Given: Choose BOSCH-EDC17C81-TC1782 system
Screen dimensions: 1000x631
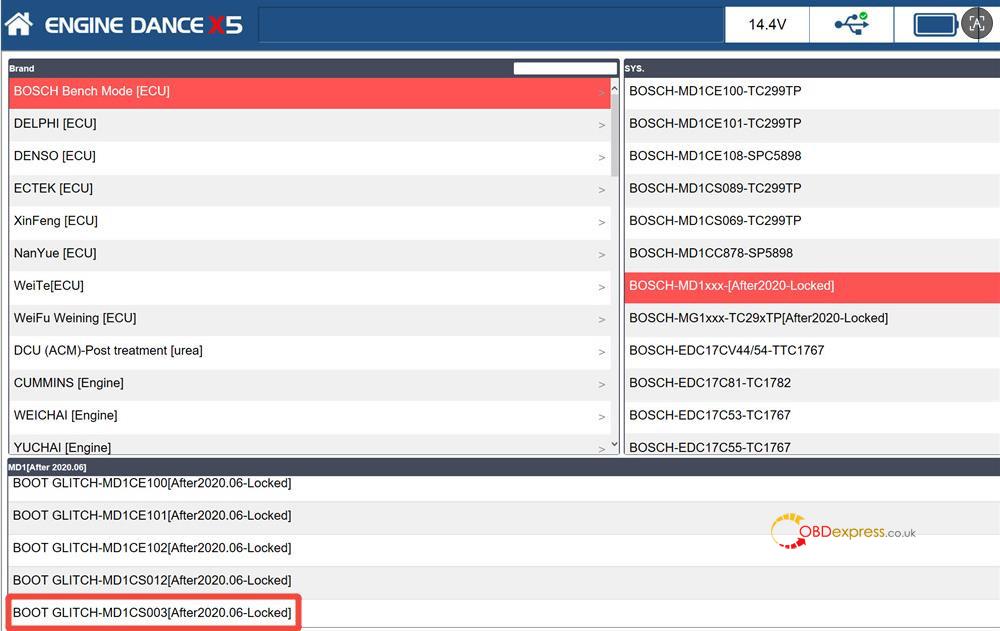Looking at the screenshot, I should coord(812,384).
